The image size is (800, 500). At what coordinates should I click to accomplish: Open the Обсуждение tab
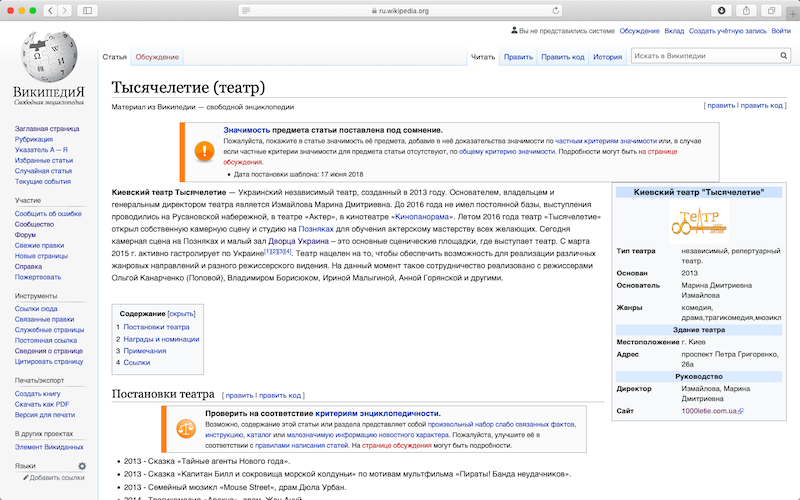[157, 57]
